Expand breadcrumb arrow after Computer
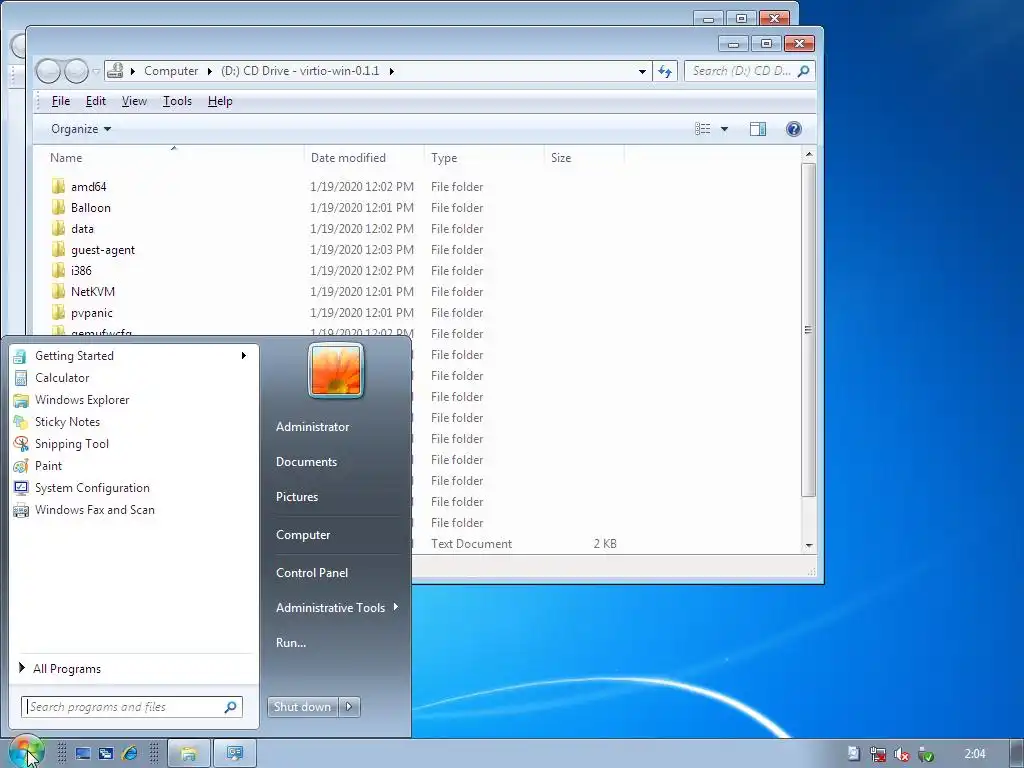The height and width of the screenshot is (768, 1024). (210, 71)
